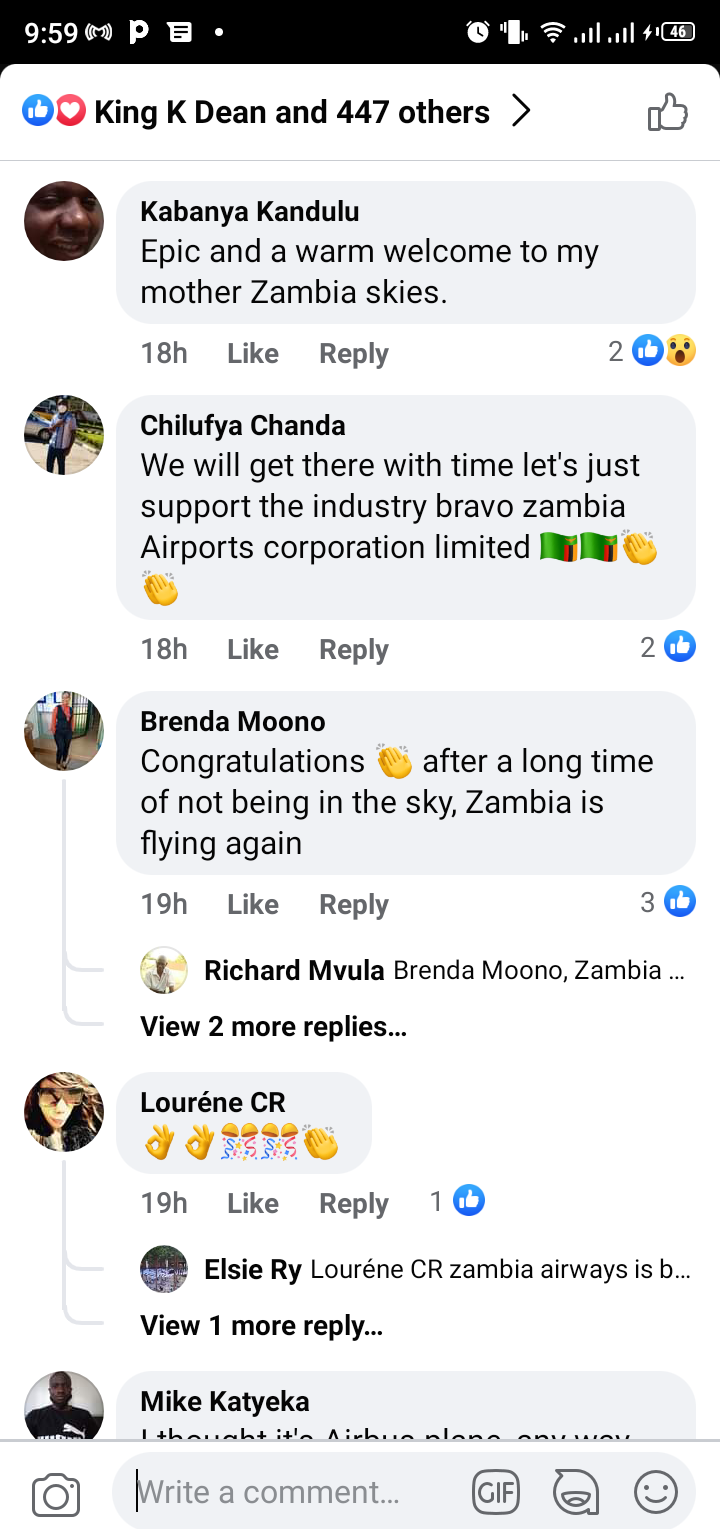
Task: Reply to Chilufya Chanda's comment
Action: (x=353, y=649)
